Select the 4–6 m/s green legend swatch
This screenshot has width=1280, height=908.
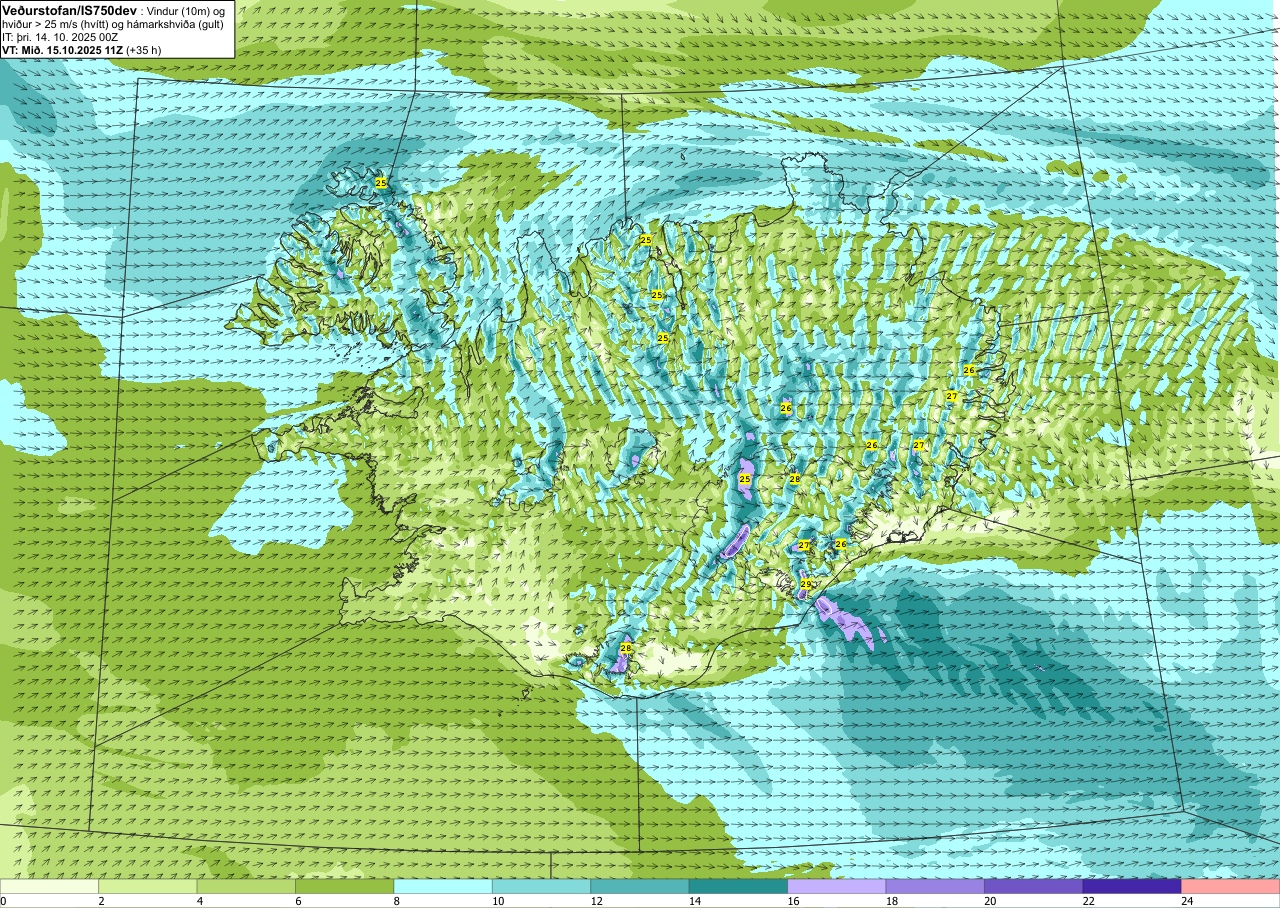[x=246, y=886]
